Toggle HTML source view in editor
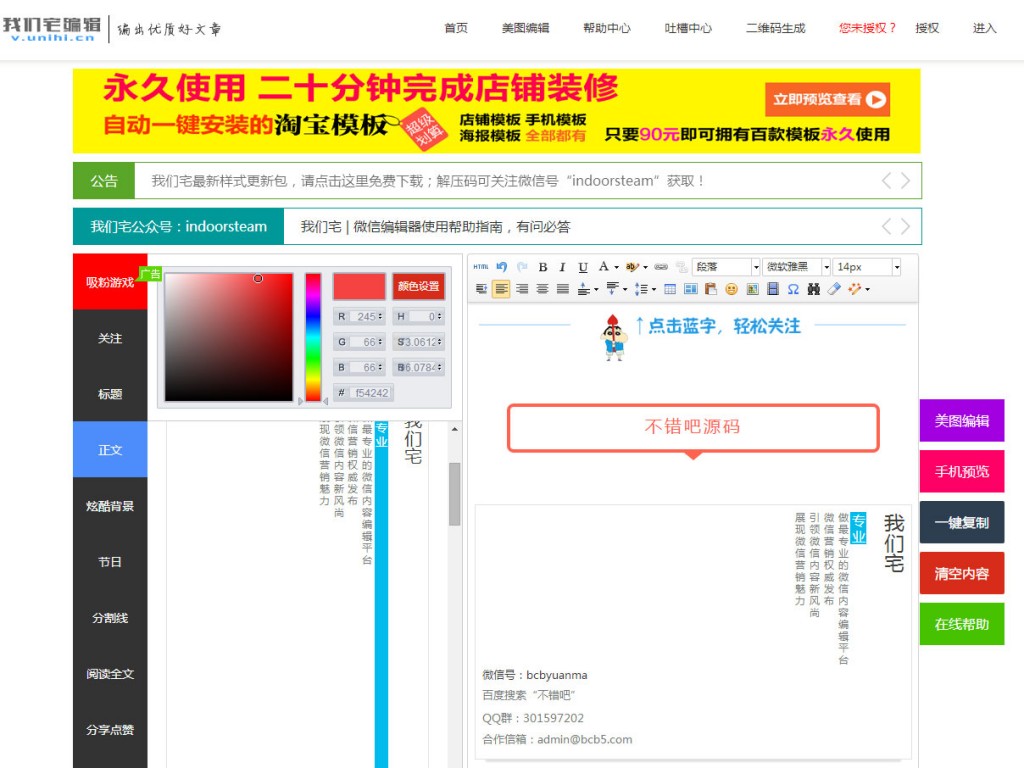Viewport: 1024px width, 768px height. (x=481, y=266)
